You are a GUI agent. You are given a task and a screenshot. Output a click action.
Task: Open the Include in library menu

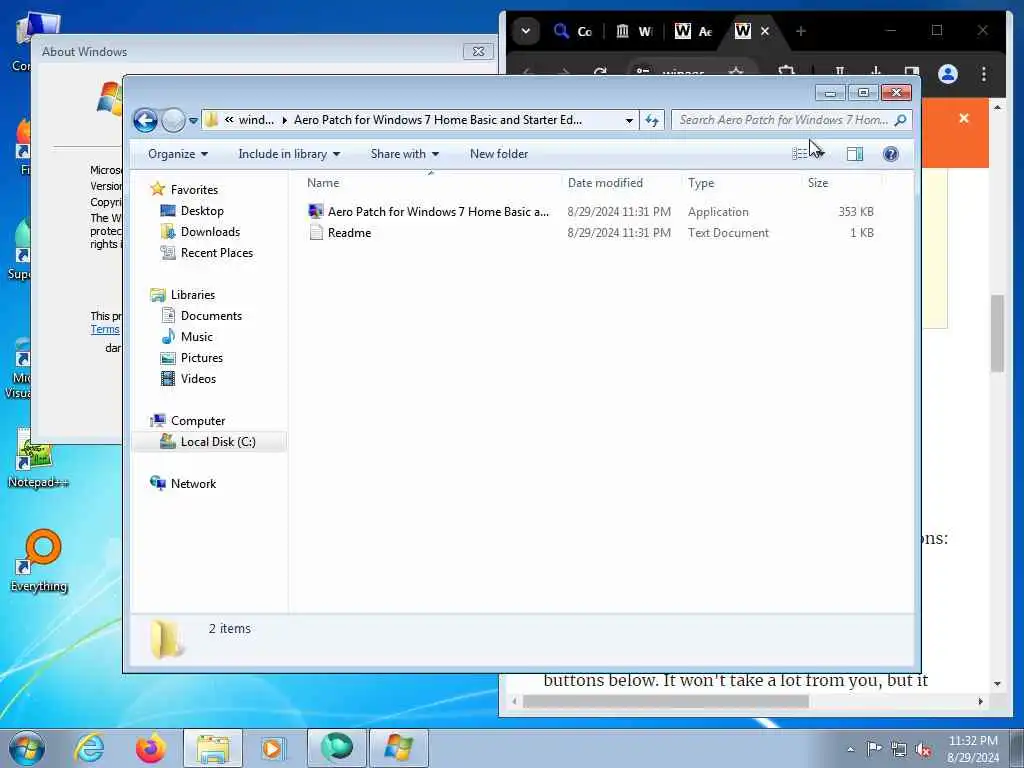tap(289, 154)
